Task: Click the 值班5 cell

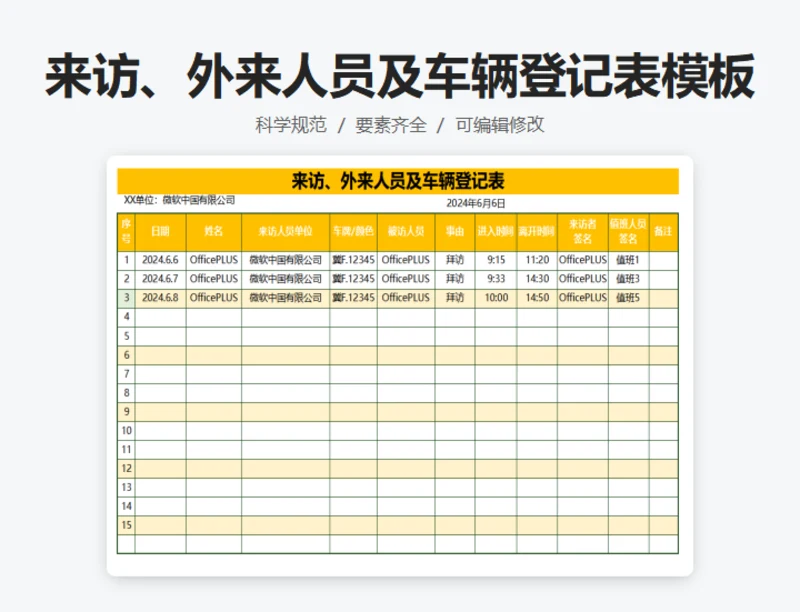Action: coord(628,298)
